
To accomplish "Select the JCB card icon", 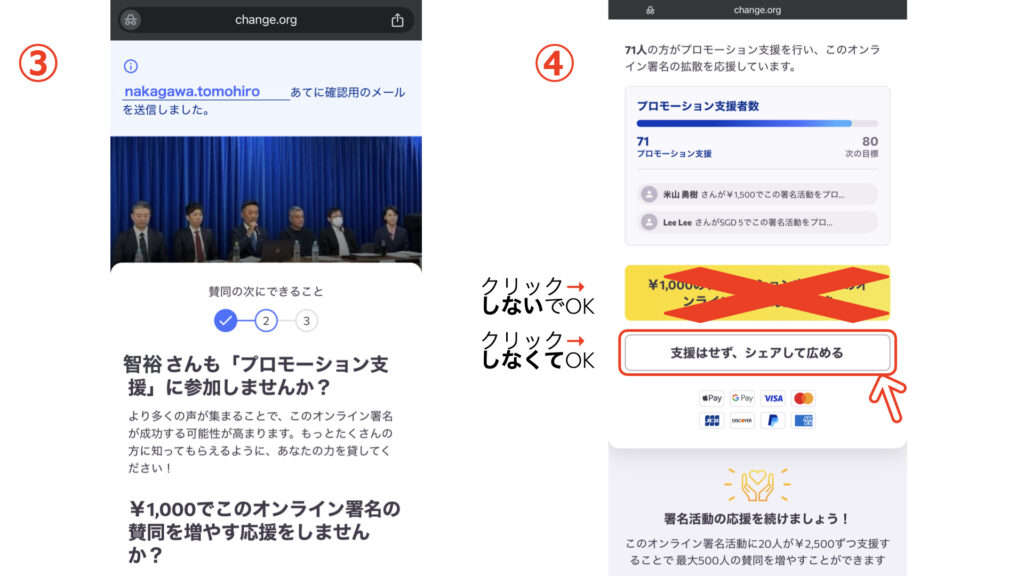I will [x=711, y=420].
